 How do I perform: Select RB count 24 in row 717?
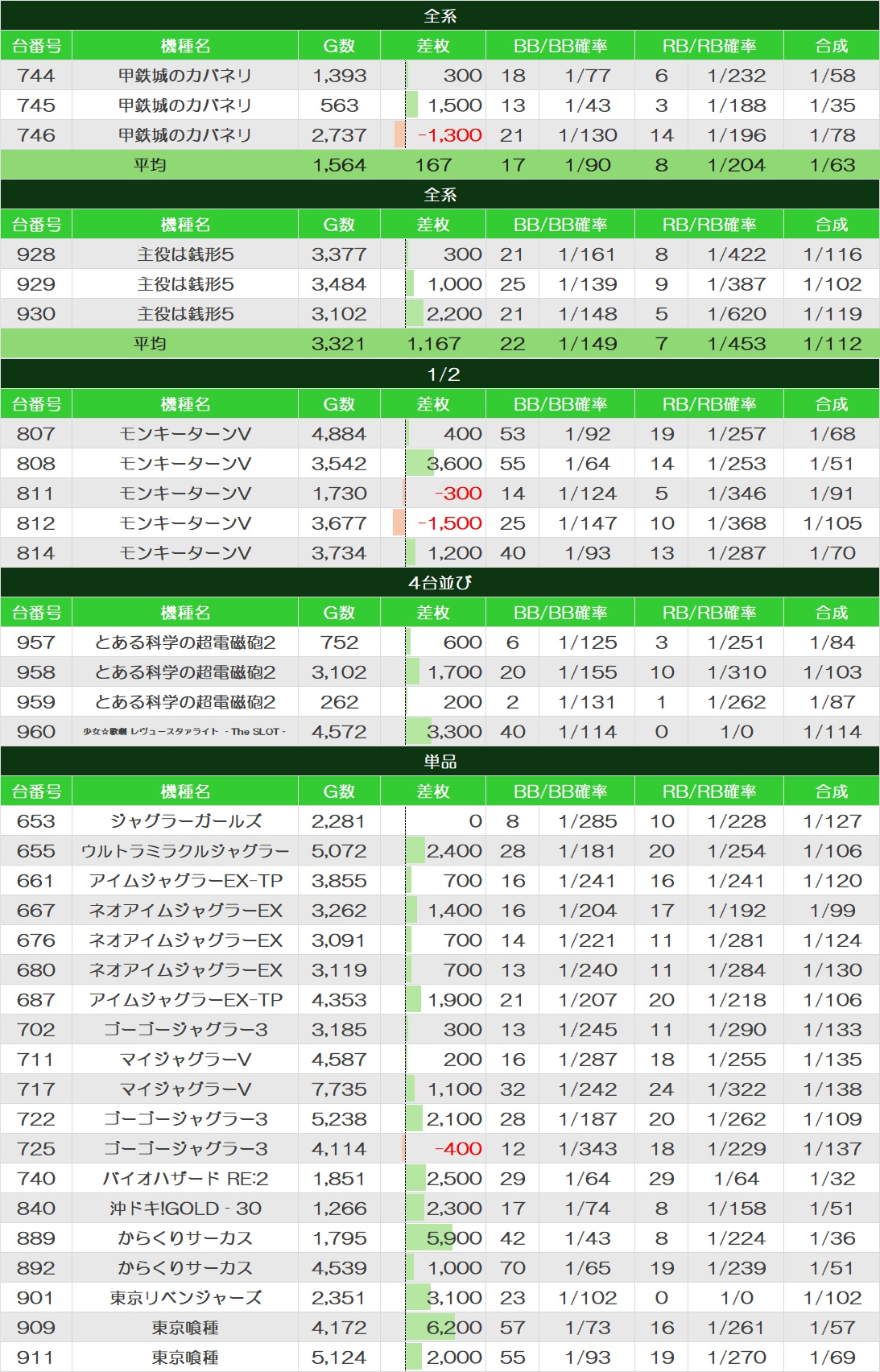pos(662,1089)
